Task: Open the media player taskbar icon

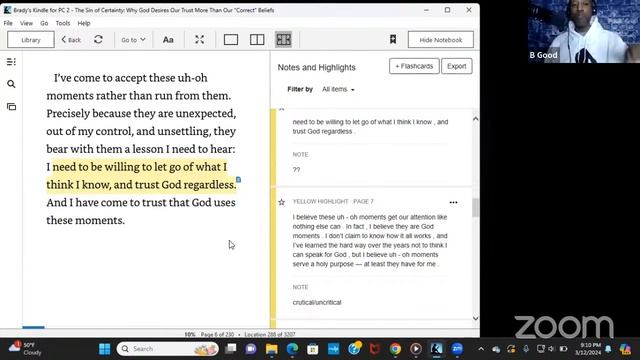Action: (416, 349)
